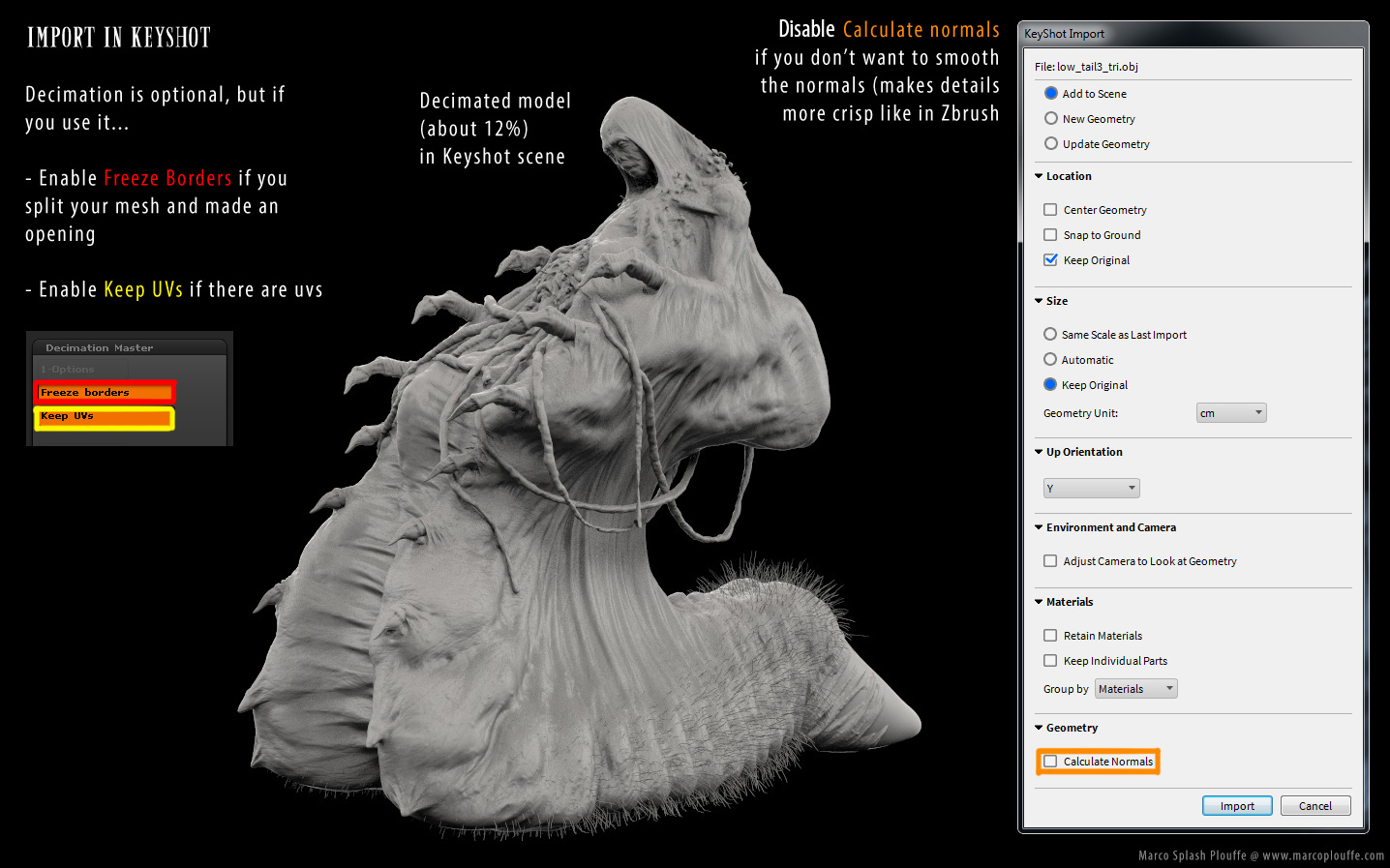Click the Group by label
This screenshot has height=868, width=1390.
(1066, 689)
